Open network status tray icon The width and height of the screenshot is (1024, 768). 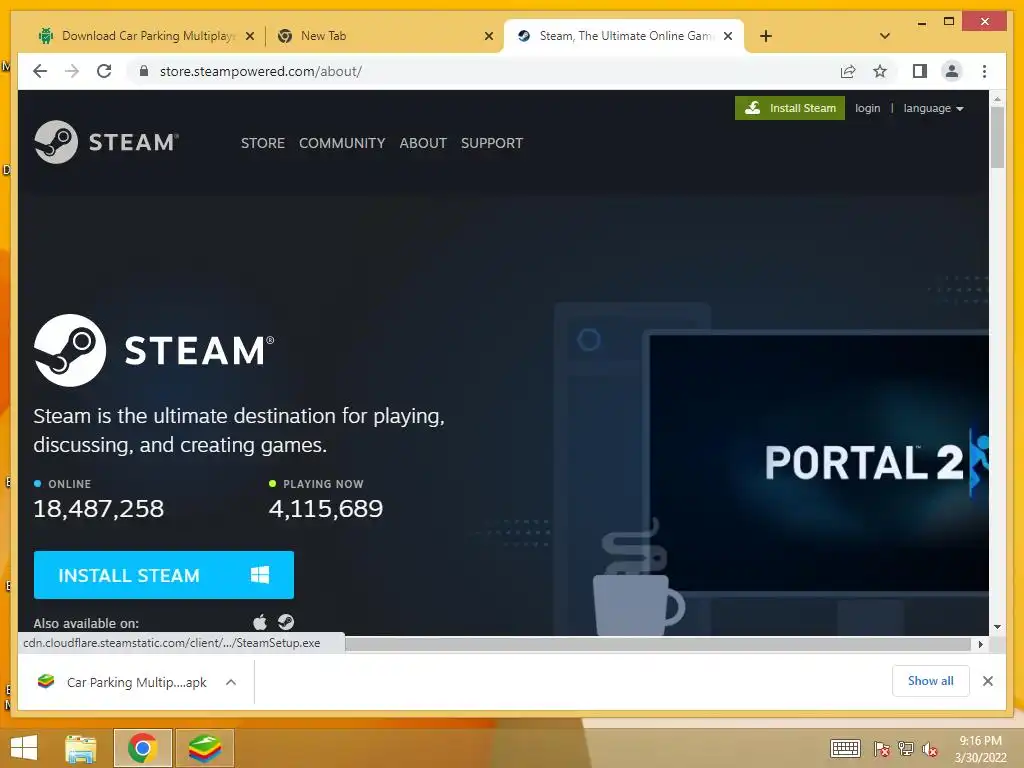pos(906,749)
